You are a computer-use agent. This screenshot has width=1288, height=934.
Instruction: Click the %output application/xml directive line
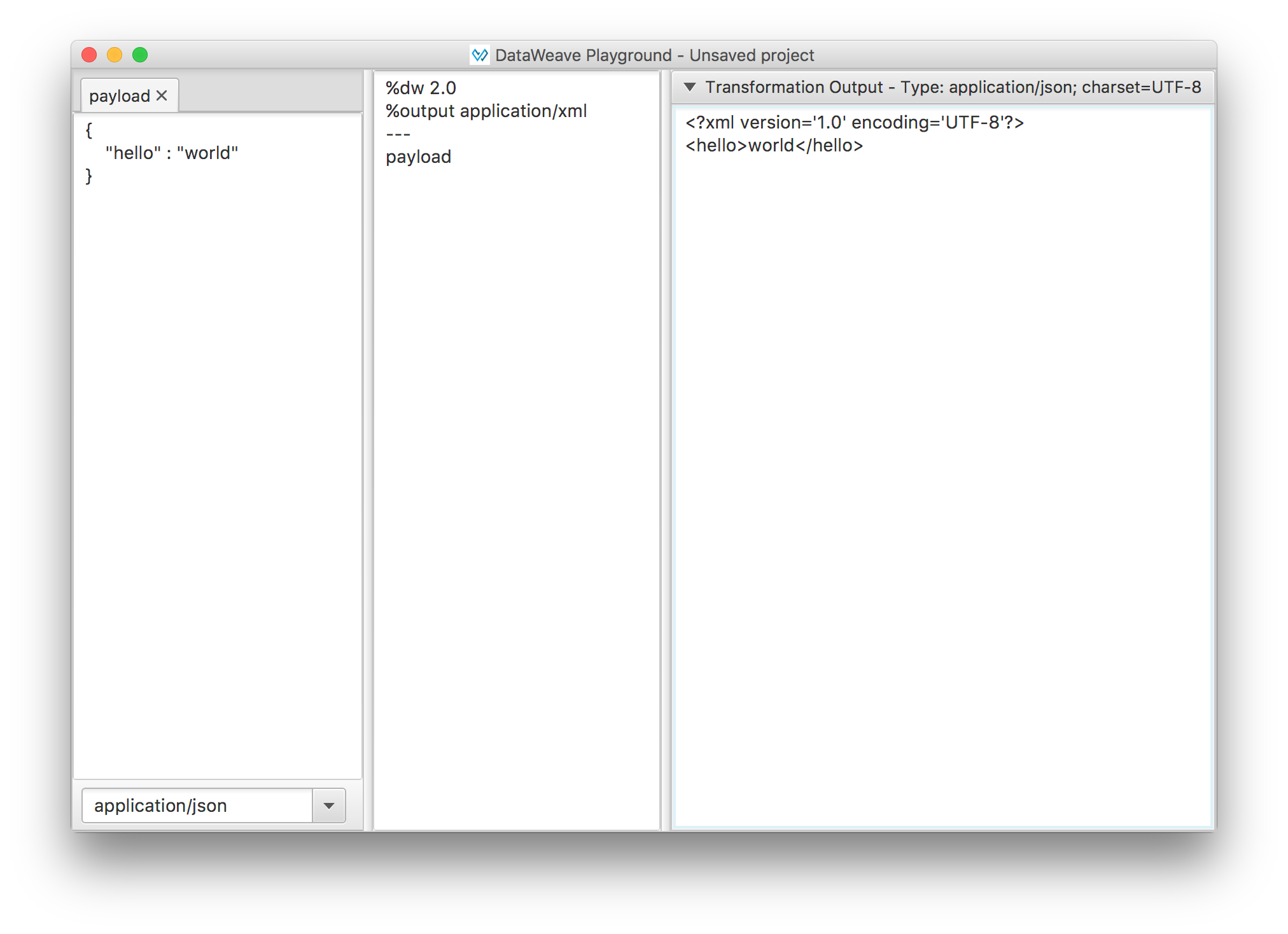click(486, 111)
